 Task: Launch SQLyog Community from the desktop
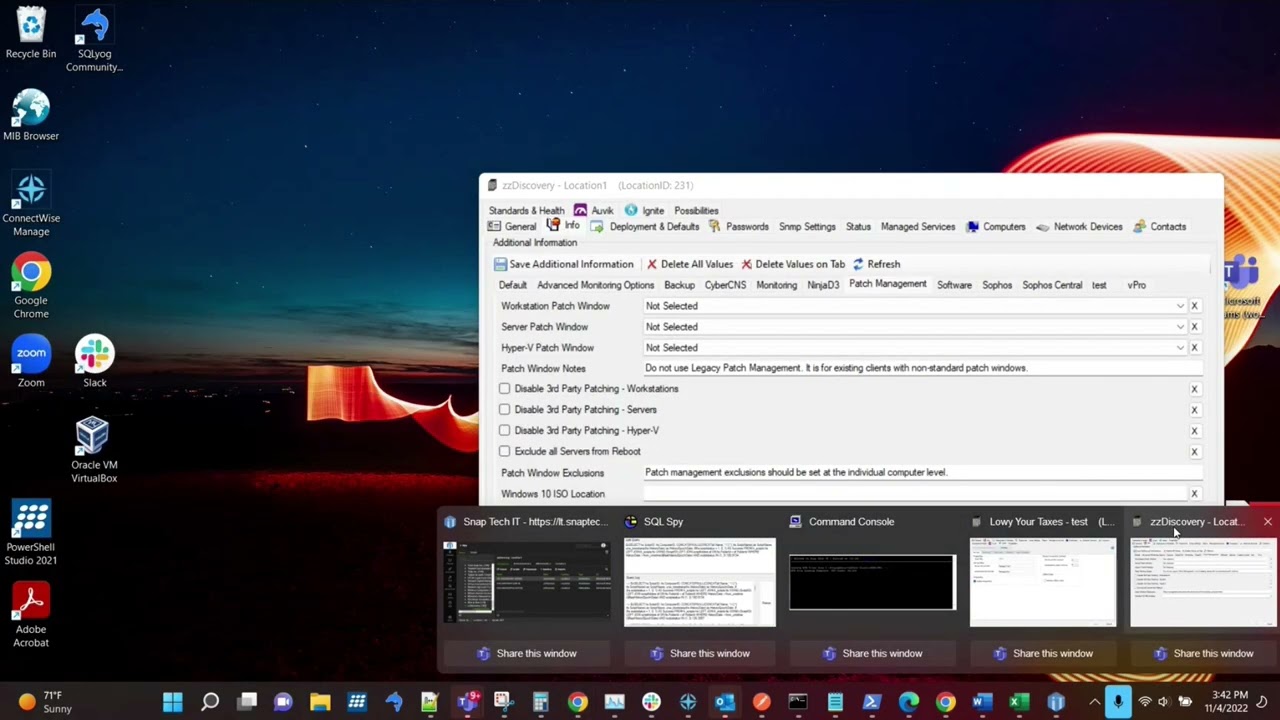(94, 40)
